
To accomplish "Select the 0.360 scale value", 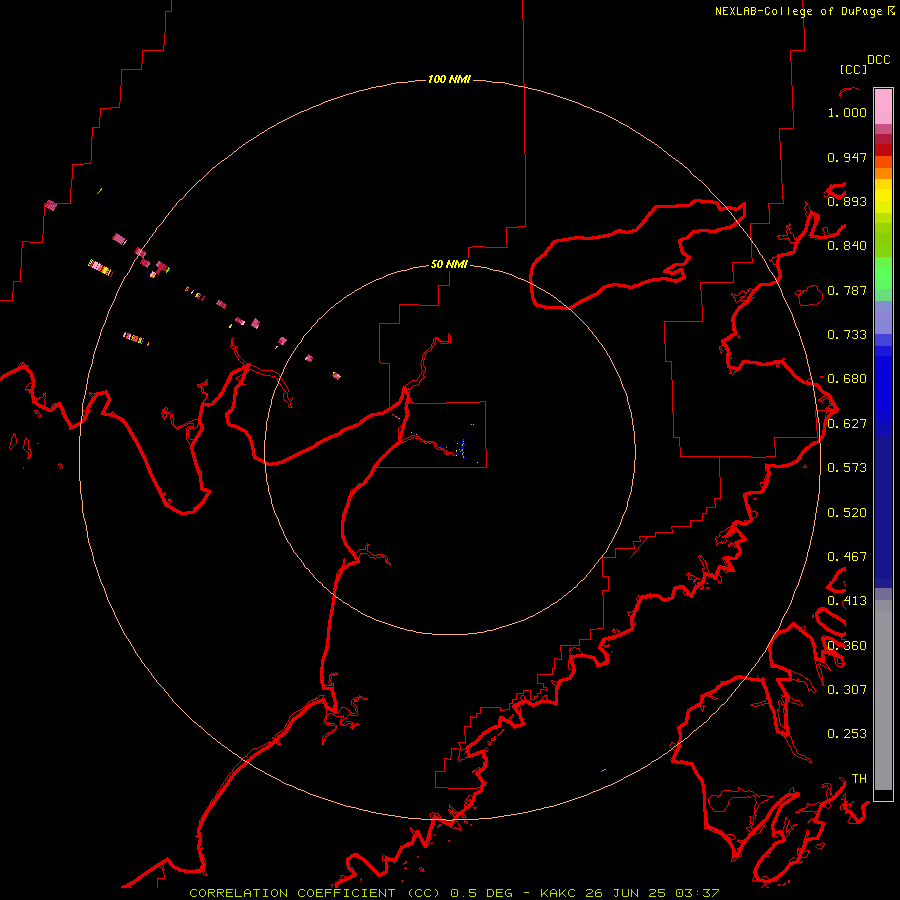I will coord(847,646).
